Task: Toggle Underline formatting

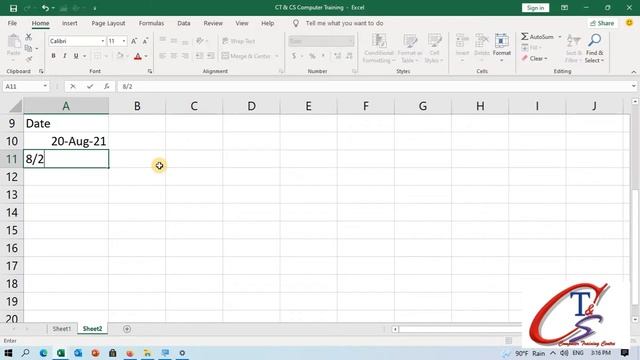Action: pos(76,56)
